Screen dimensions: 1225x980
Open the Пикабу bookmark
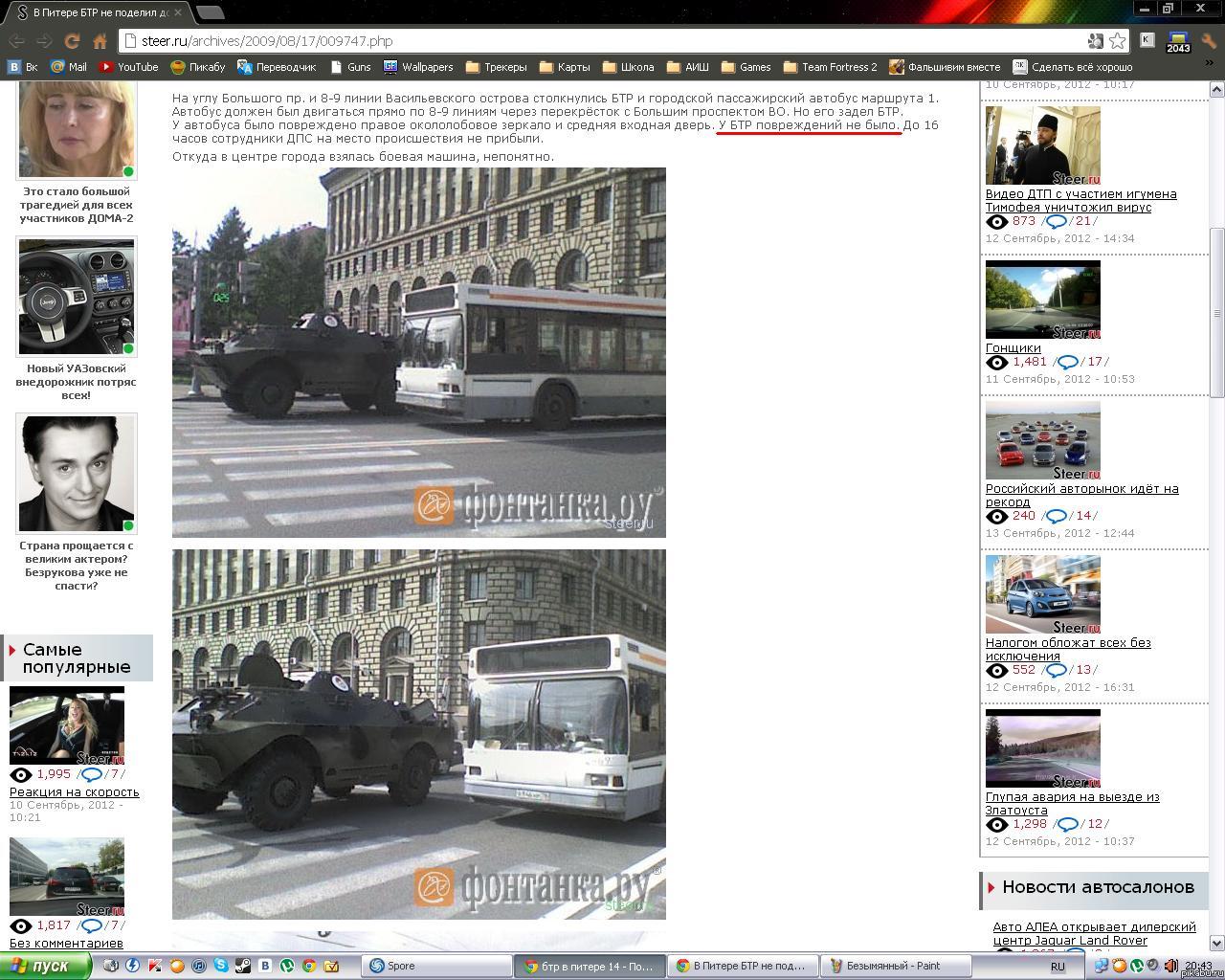tap(198, 67)
